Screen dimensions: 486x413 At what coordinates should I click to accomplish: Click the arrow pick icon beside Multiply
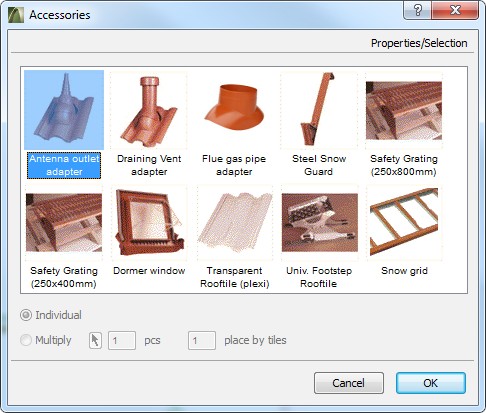95,340
